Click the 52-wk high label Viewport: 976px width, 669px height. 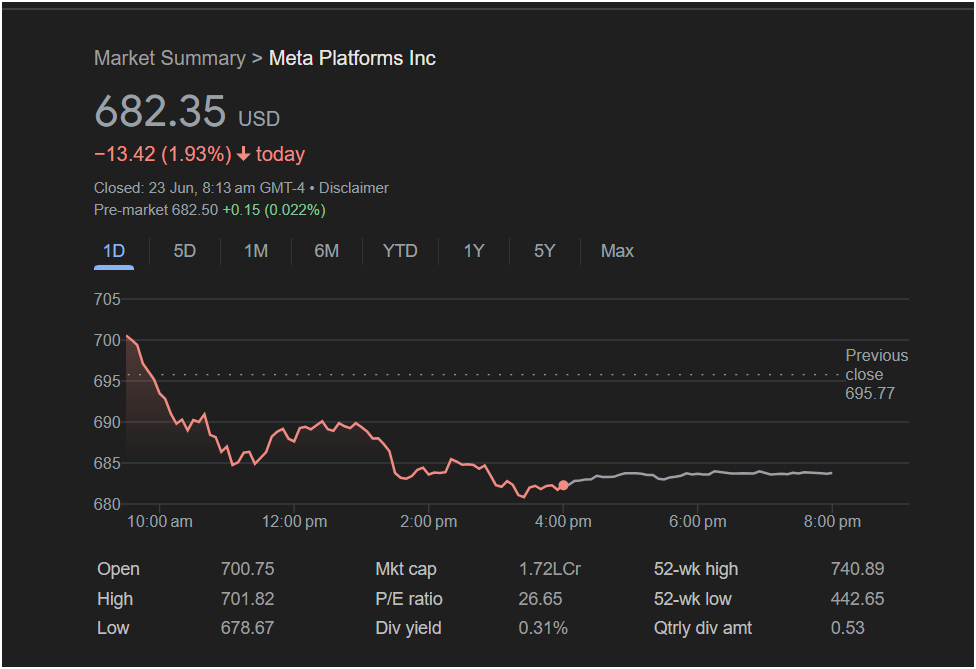(x=696, y=569)
